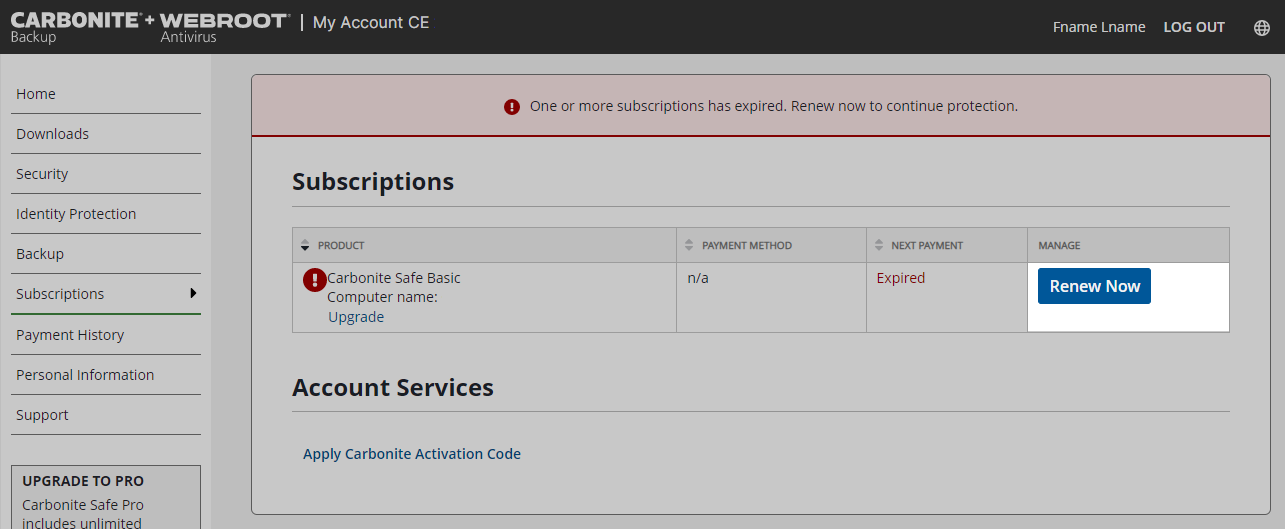Click the Upgrade link under product
Viewport: 1285px width, 529px height.
click(356, 317)
